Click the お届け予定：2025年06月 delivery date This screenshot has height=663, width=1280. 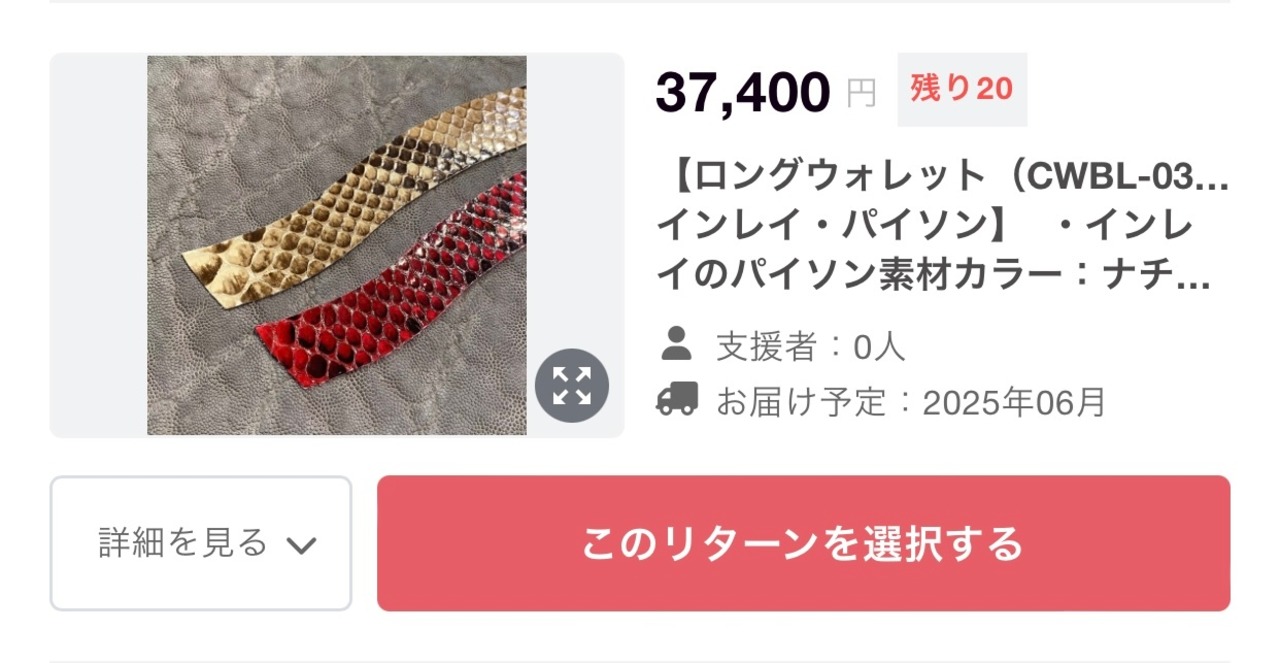911,402
